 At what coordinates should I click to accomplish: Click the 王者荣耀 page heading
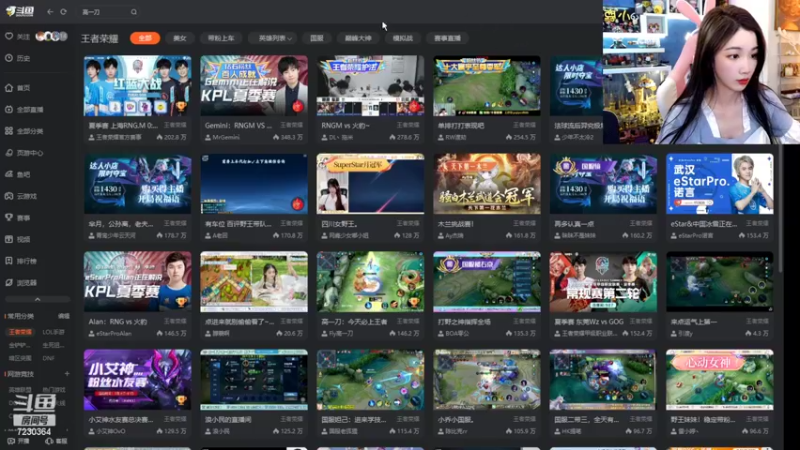click(x=99, y=38)
